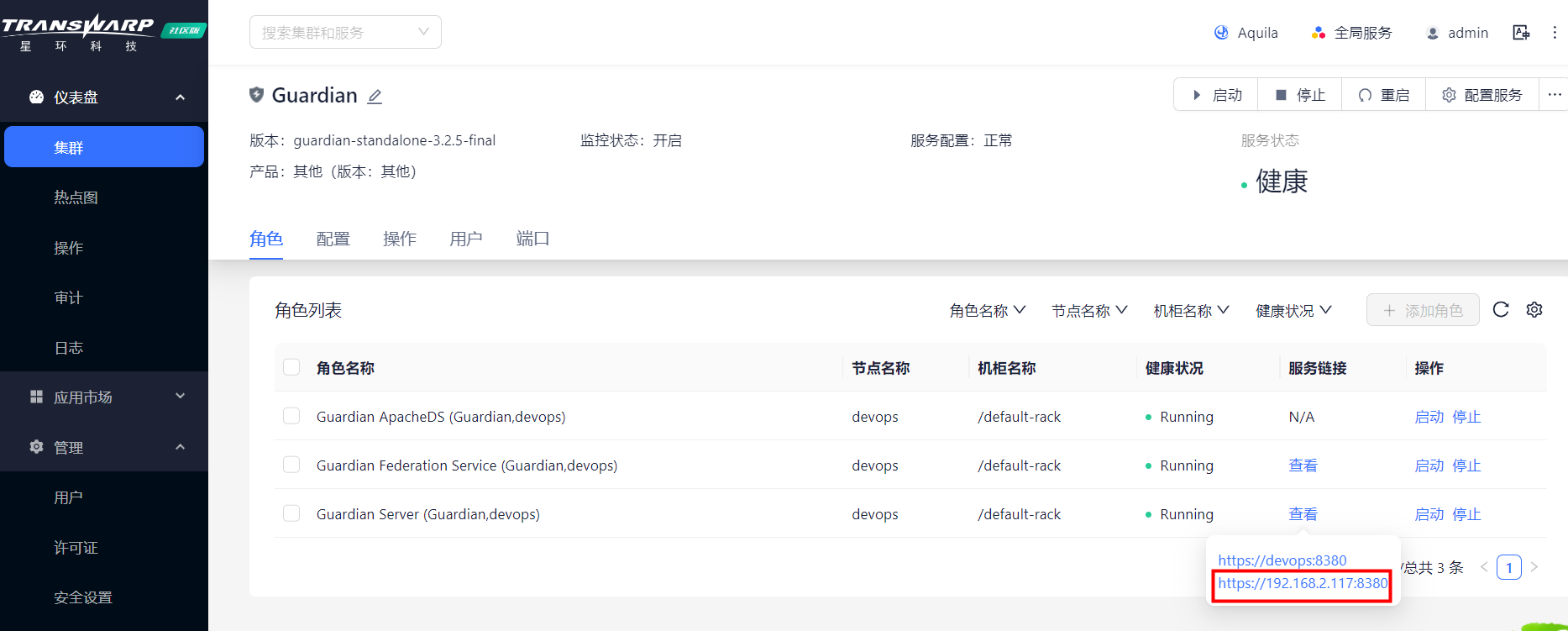The image size is (1568, 631).
Task: Click 停止 for Guardian Federation Service row
Action: tap(1467, 465)
